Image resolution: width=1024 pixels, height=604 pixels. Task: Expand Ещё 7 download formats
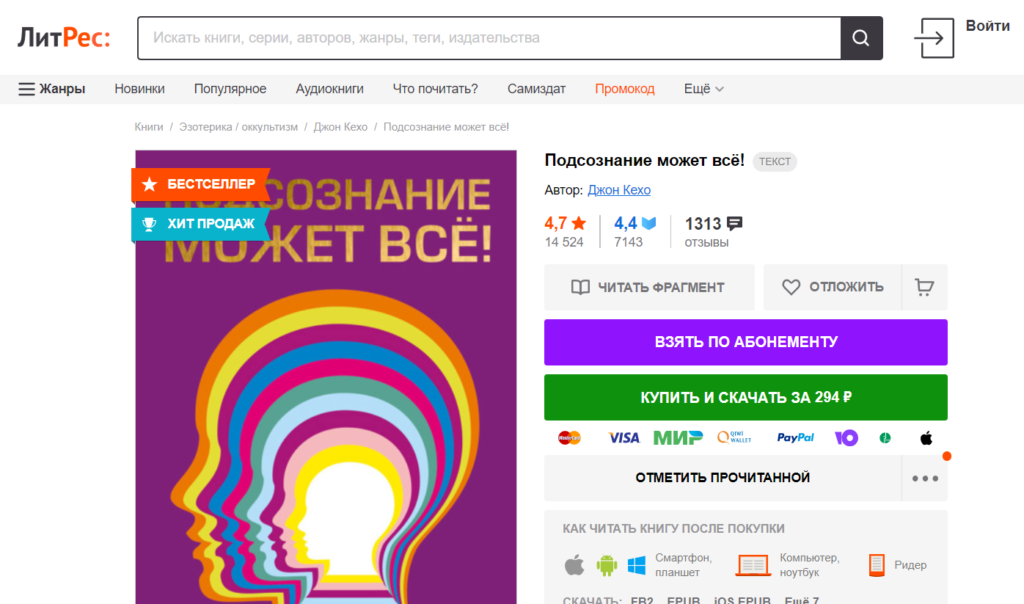click(x=801, y=599)
